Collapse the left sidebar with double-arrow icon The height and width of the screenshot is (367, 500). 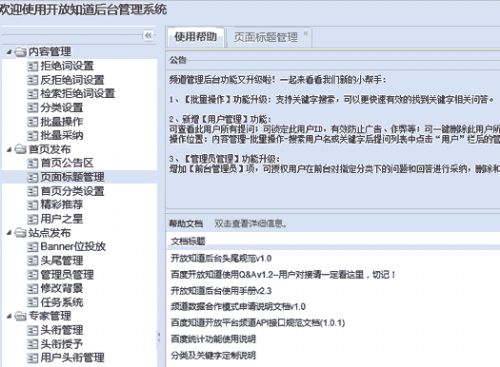tap(148, 35)
